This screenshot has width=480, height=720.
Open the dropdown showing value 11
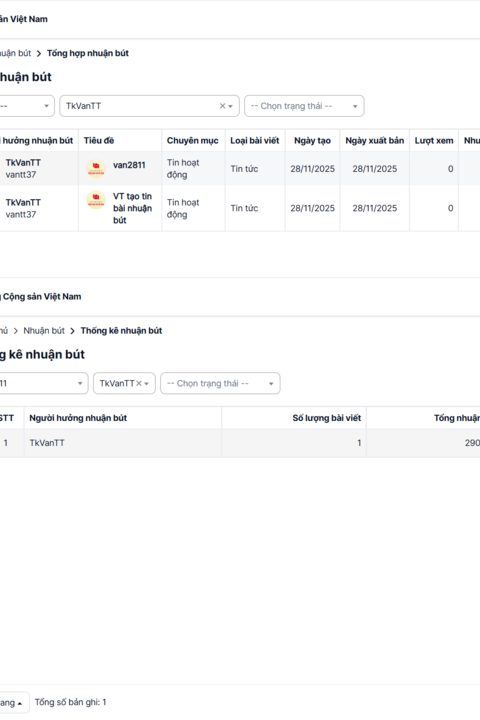pyautogui.click(x=42, y=383)
